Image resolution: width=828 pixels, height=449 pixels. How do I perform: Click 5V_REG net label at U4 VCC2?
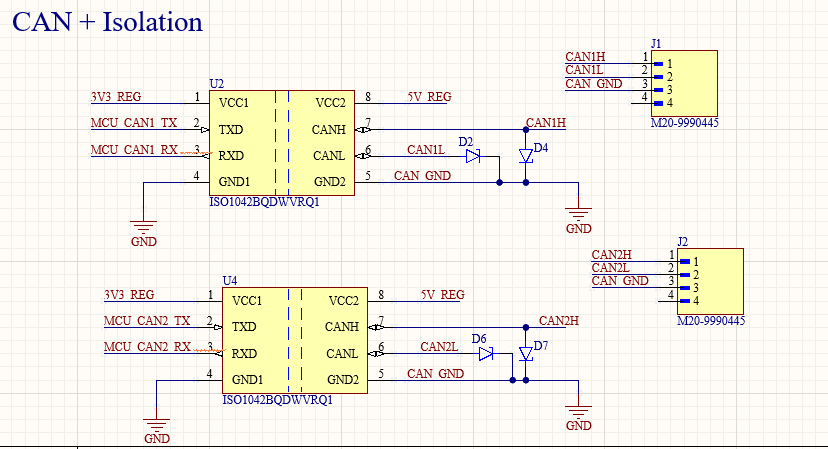[x=443, y=295]
